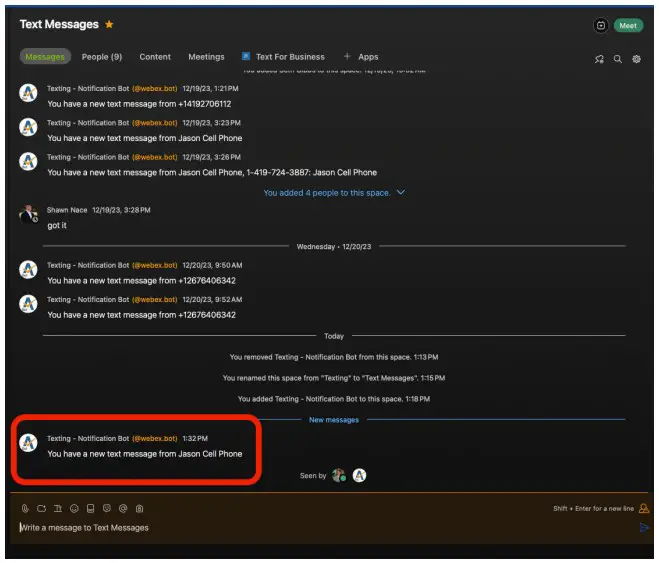This screenshot has height=563, width=659.
Task: Click bot avatar on the 1:21 PM message
Action: (29, 93)
